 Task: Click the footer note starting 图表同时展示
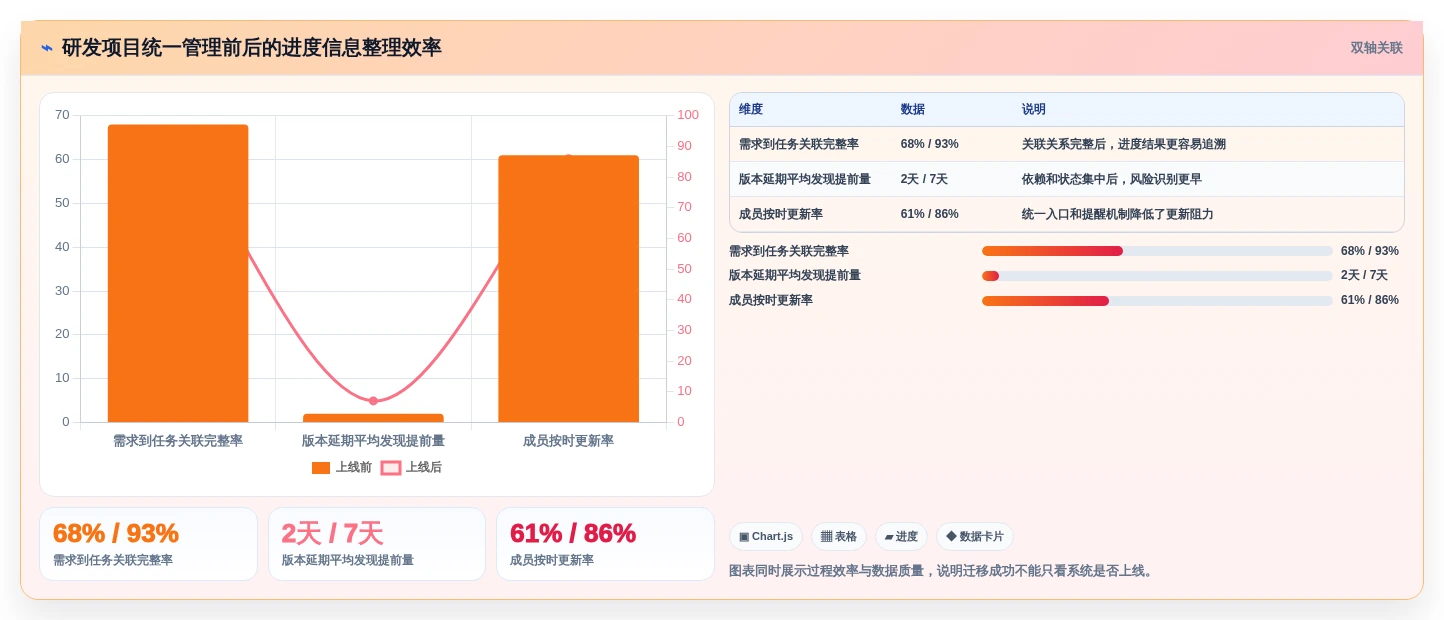[x=943, y=571]
